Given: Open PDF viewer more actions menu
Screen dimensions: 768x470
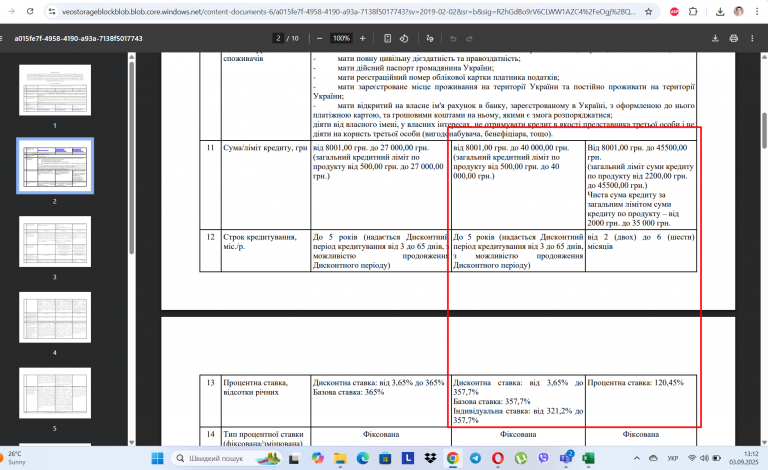Looking at the screenshot, I should click(x=752, y=38).
